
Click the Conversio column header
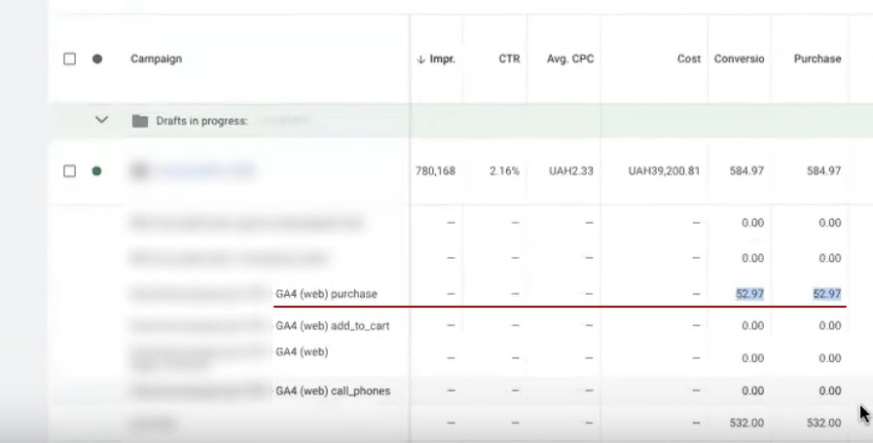(739, 59)
